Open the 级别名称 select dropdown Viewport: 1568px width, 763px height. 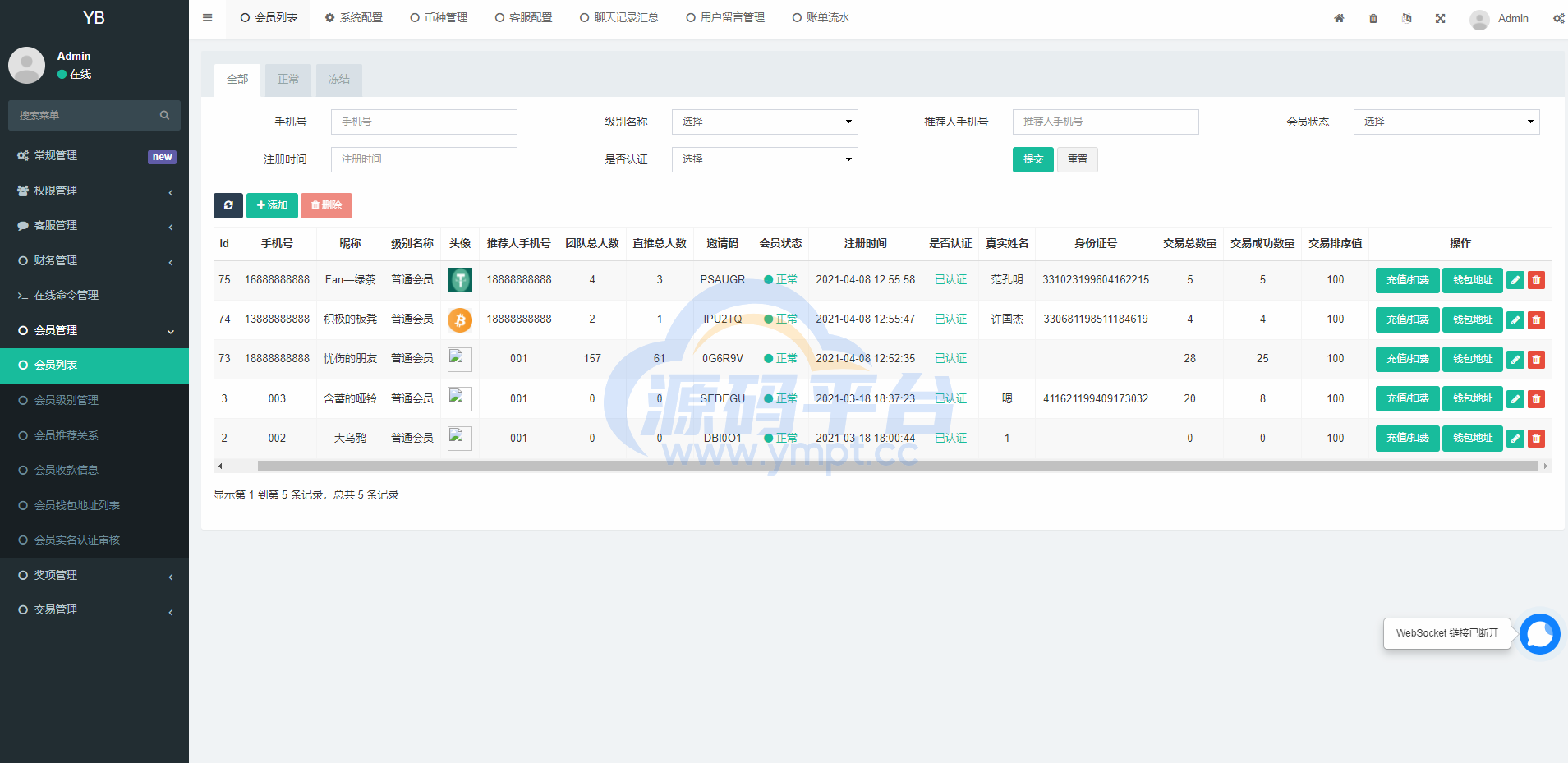coord(765,122)
